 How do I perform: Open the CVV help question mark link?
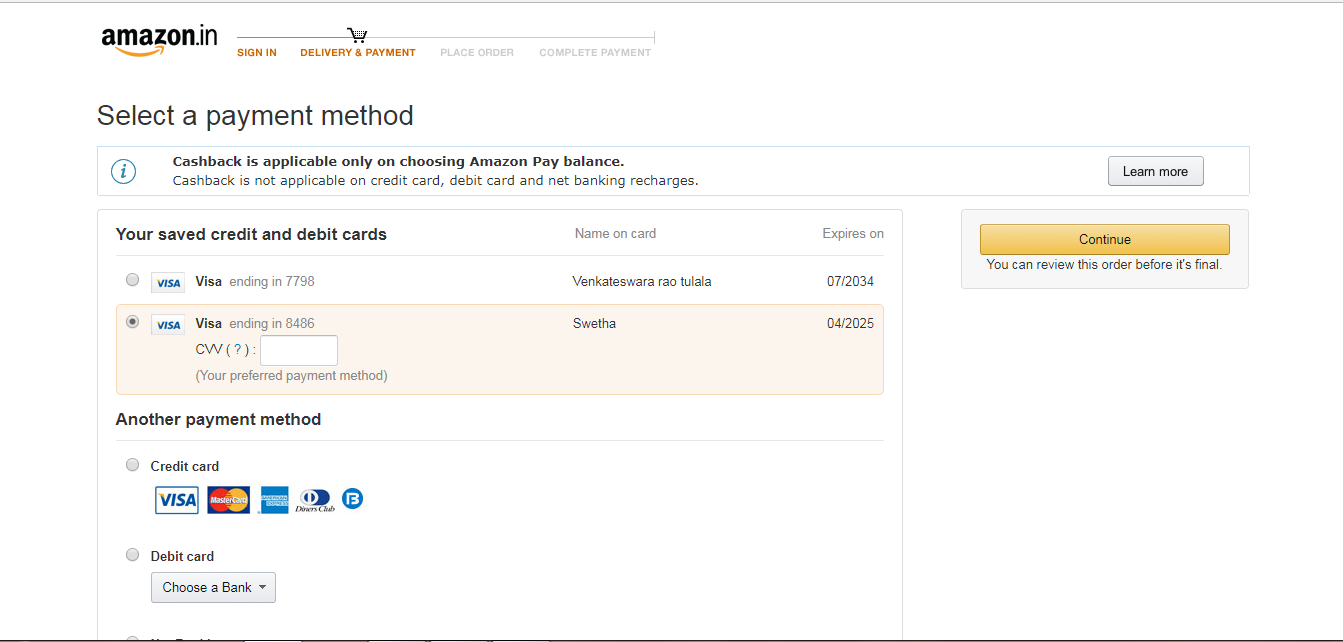tap(237, 350)
